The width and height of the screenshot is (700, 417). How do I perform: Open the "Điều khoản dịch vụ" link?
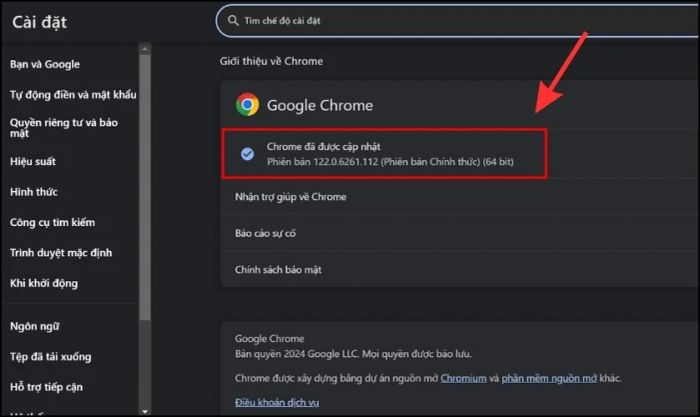click(277, 402)
